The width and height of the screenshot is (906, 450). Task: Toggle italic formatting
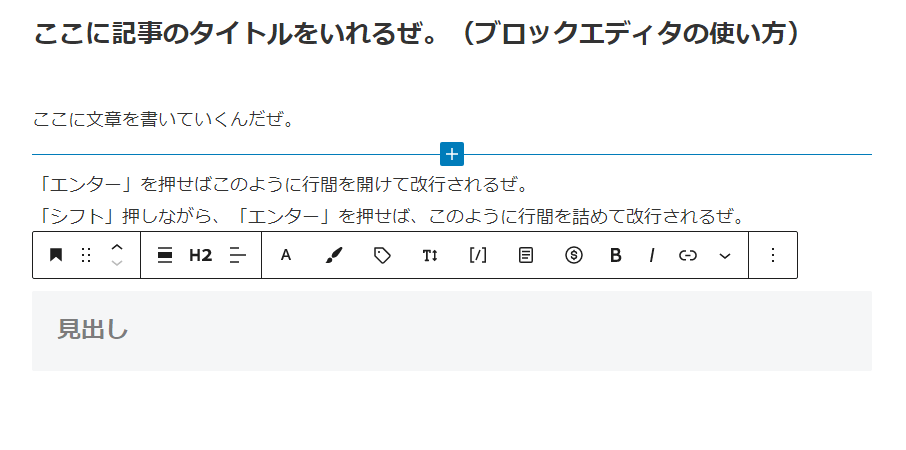pos(652,255)
